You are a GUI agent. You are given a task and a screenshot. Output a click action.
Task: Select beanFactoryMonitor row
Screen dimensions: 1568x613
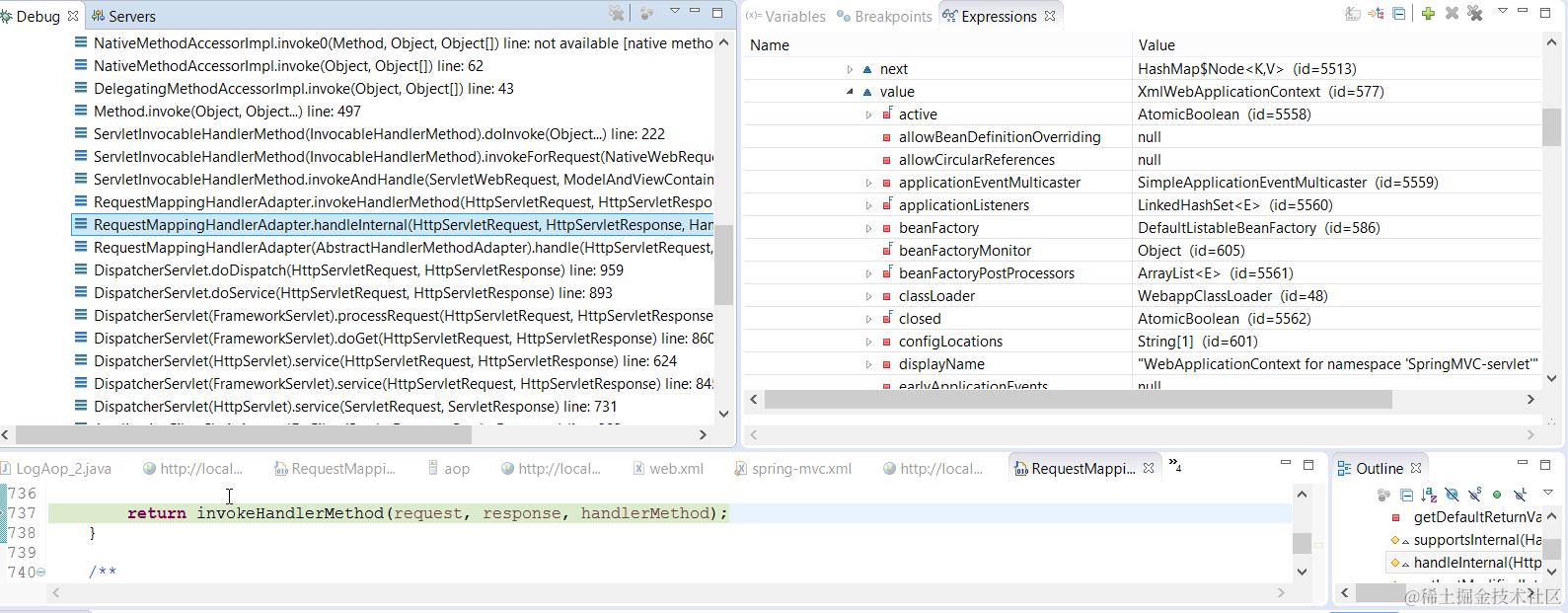tap(1142, 251)
